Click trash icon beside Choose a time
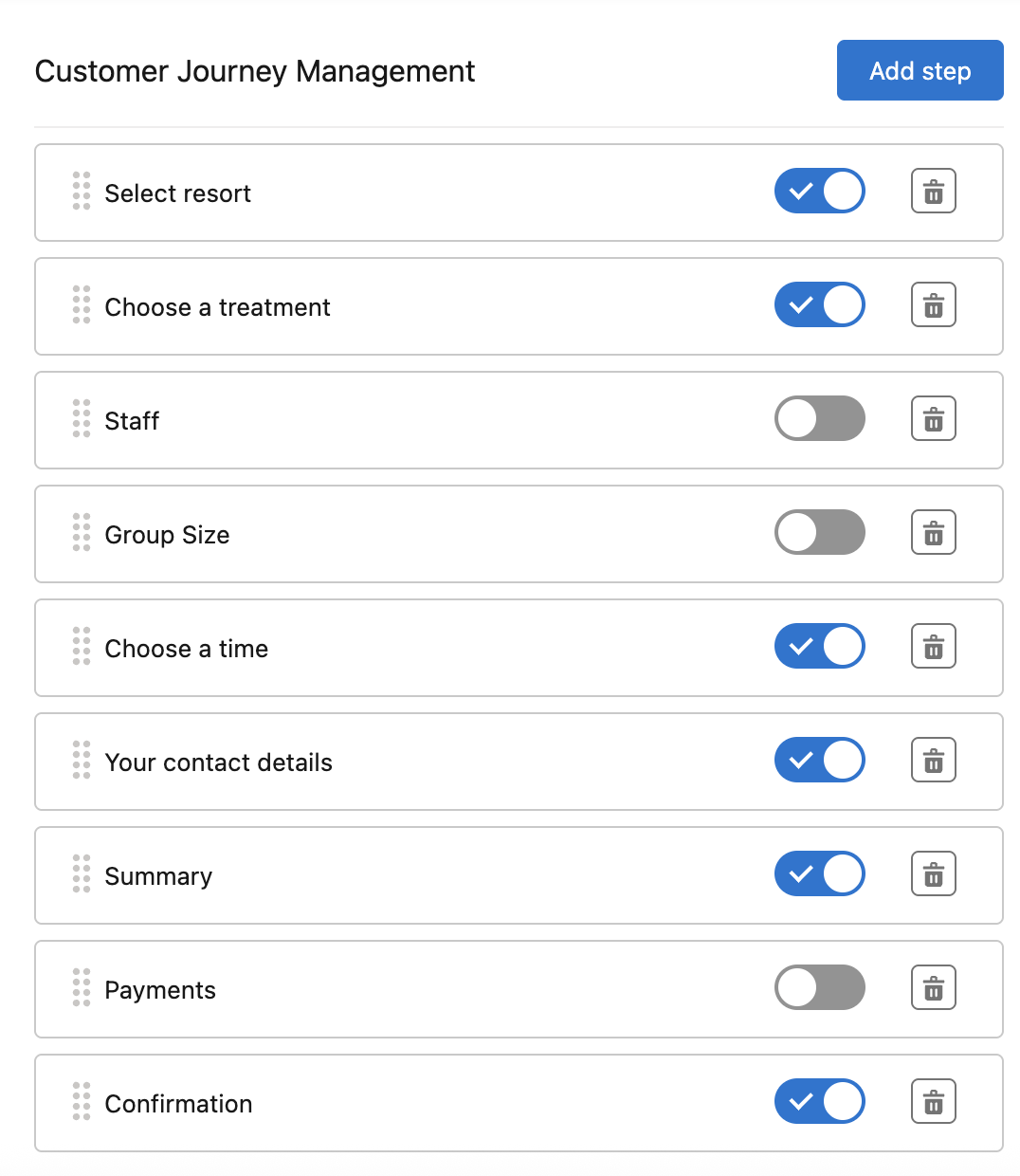 click(x=933, y=647)
